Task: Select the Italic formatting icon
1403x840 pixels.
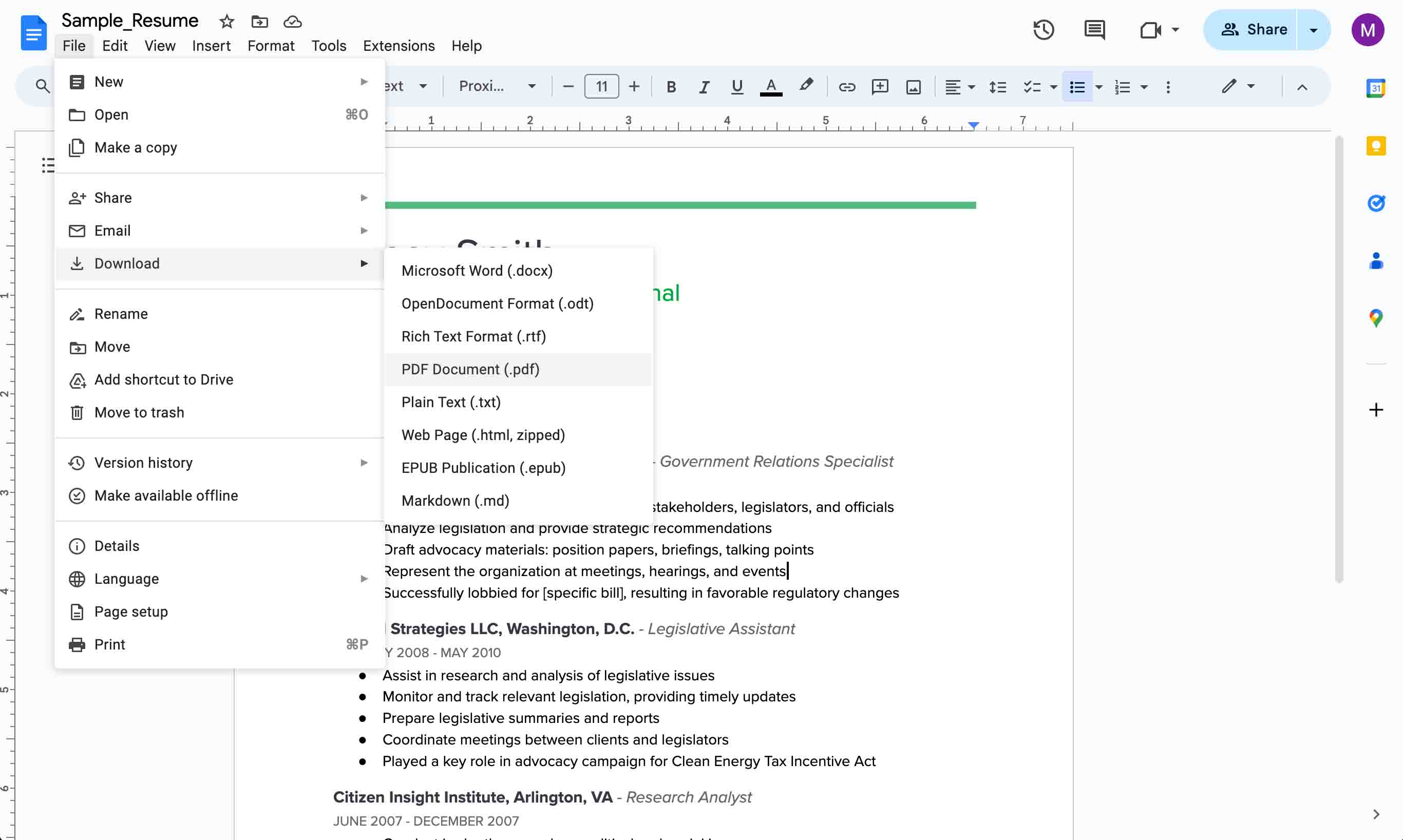Action: pyautogui.click(x=703, y=87)
